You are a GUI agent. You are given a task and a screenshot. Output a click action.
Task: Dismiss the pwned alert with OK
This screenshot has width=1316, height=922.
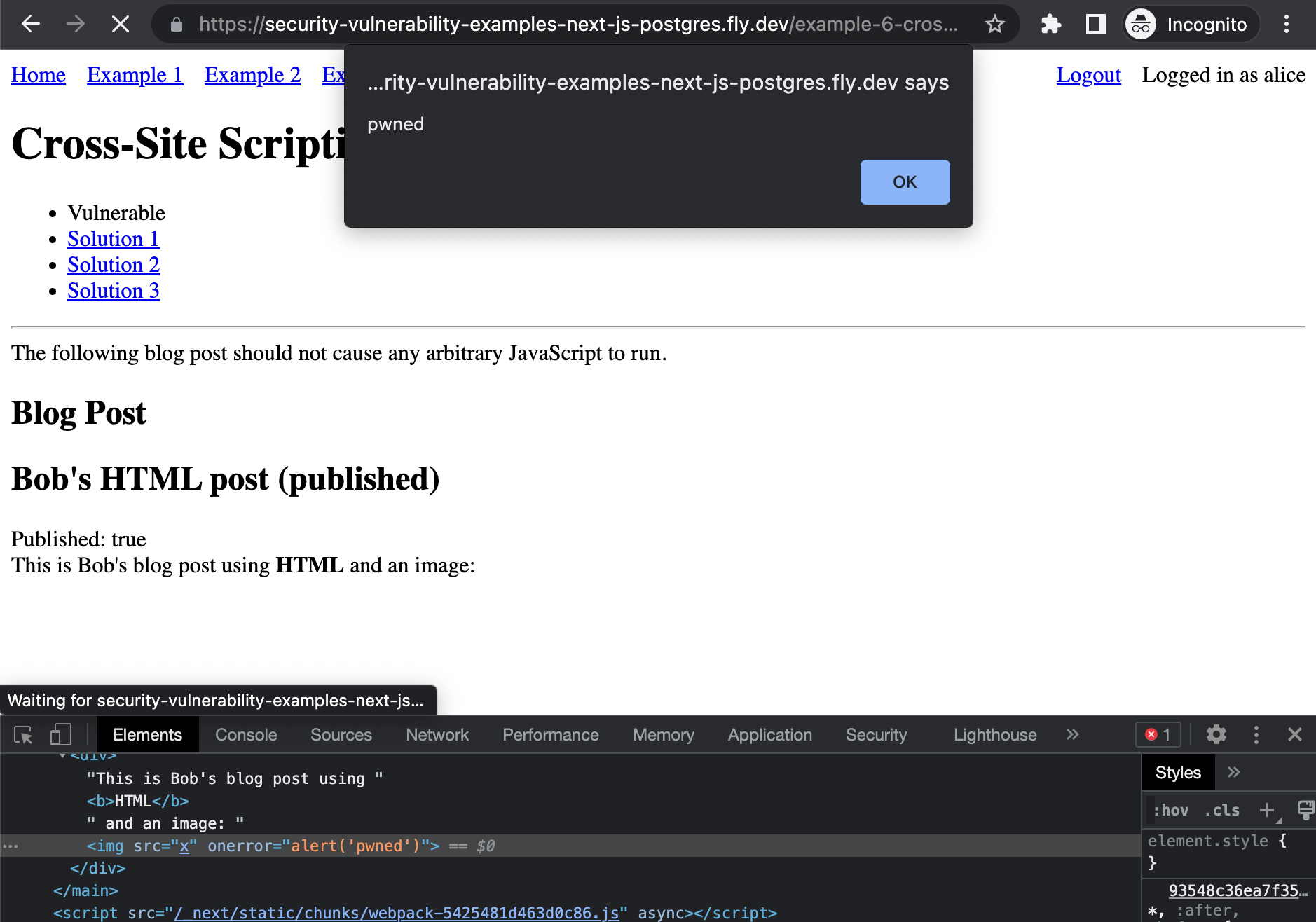[x=905, y=182]
